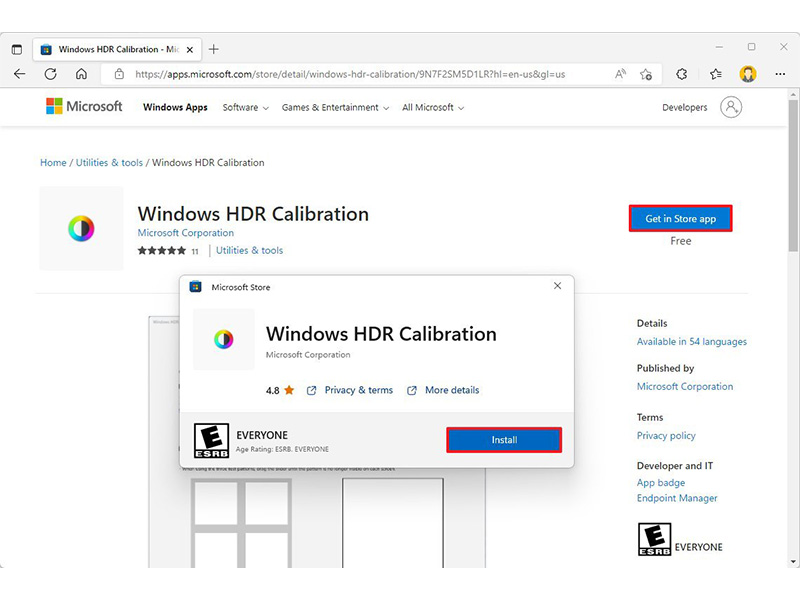Expand the All Microsoft dropdown

[433, 108]
